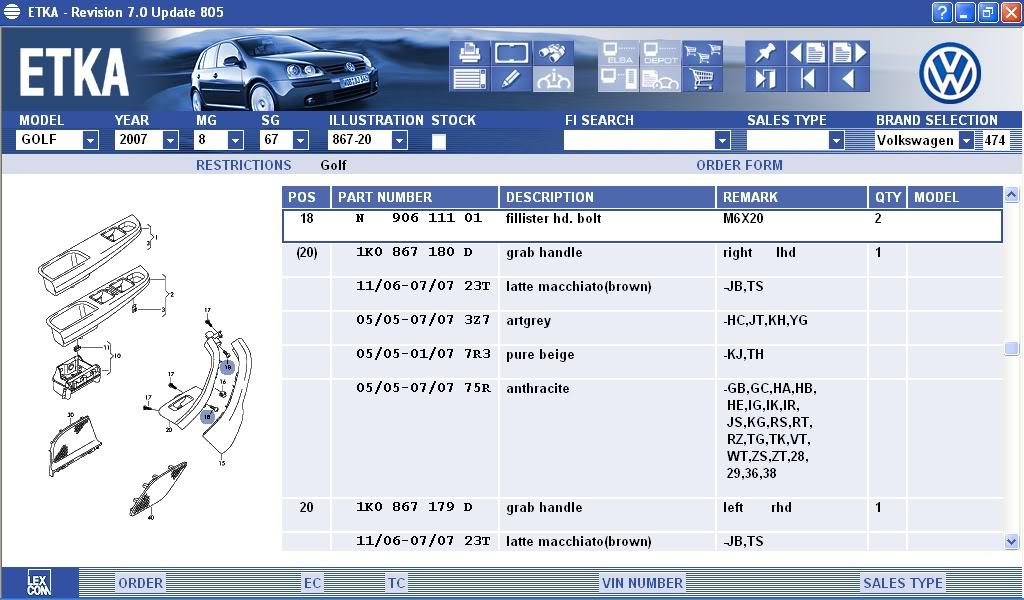Viewport: 1024px width, 600px height.
Task: Click the POS column header
Action: (306, 197)
